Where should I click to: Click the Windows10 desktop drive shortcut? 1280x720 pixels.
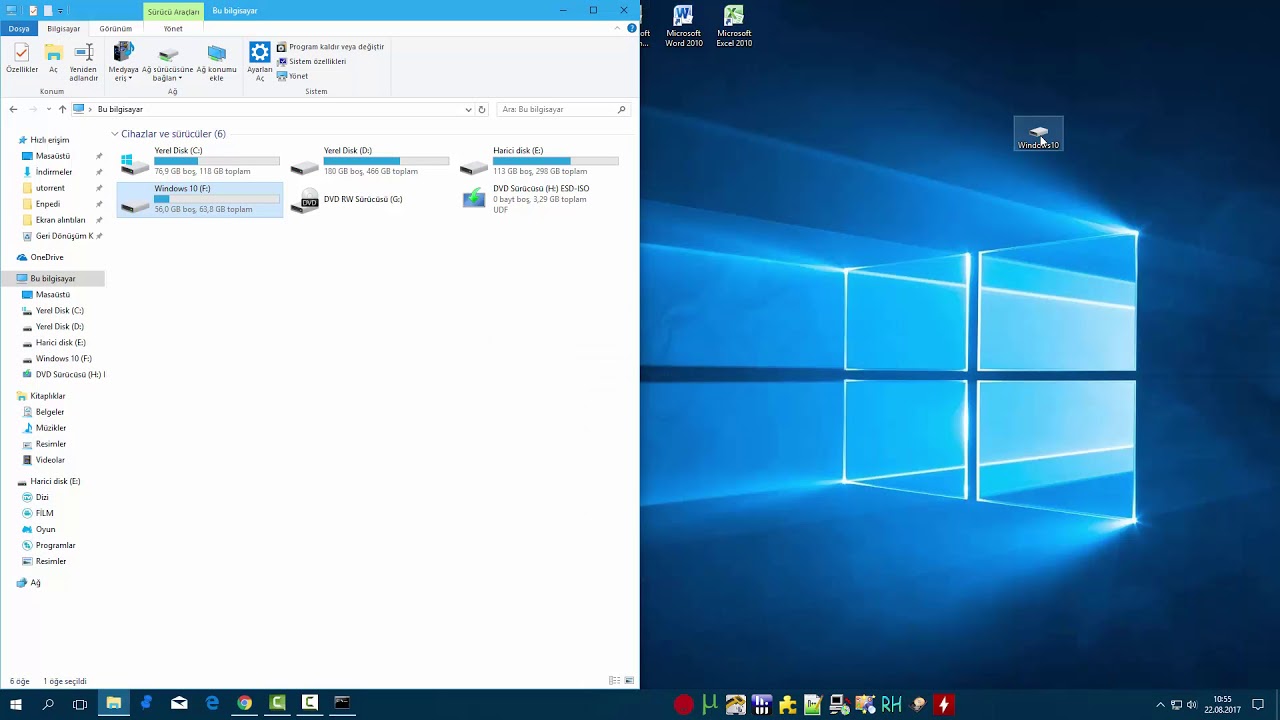(1038, 135)
